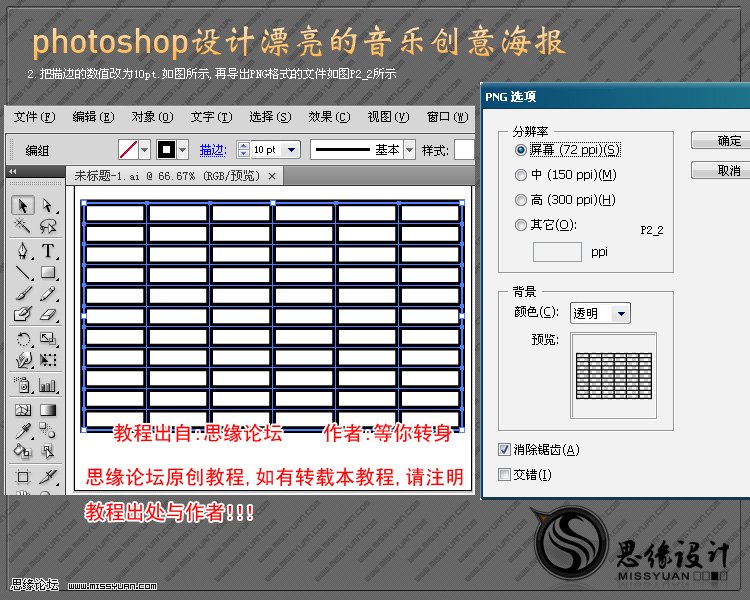
Task: Select the Pen tool
Action: pyautogui.click(x=22, y=251)
